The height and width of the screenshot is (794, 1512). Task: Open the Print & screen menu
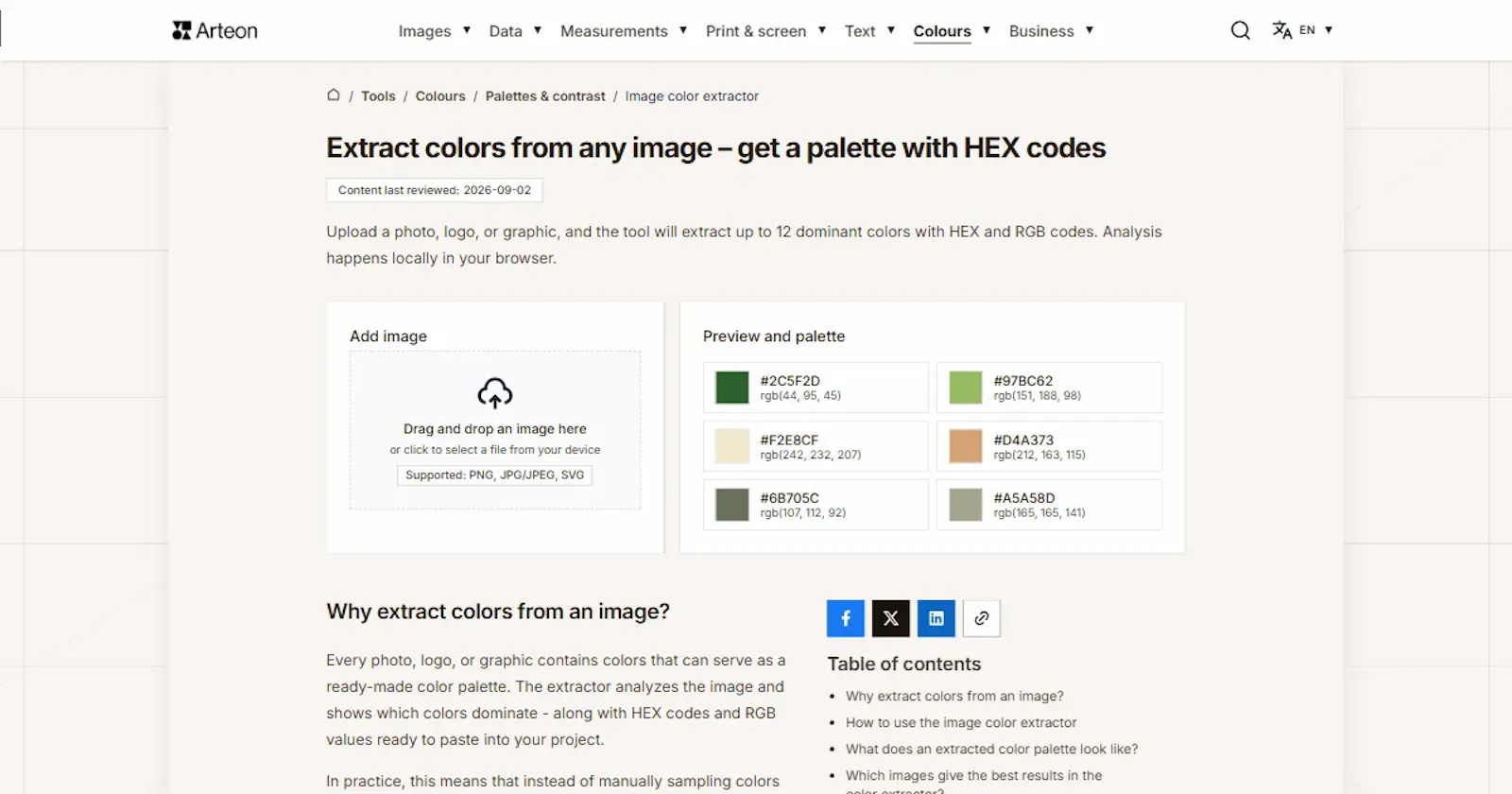coord(756,31)
